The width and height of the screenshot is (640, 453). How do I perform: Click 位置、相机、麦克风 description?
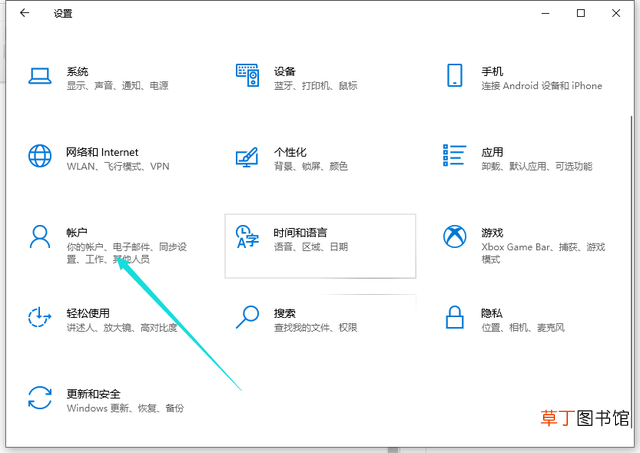pos(523,327)
